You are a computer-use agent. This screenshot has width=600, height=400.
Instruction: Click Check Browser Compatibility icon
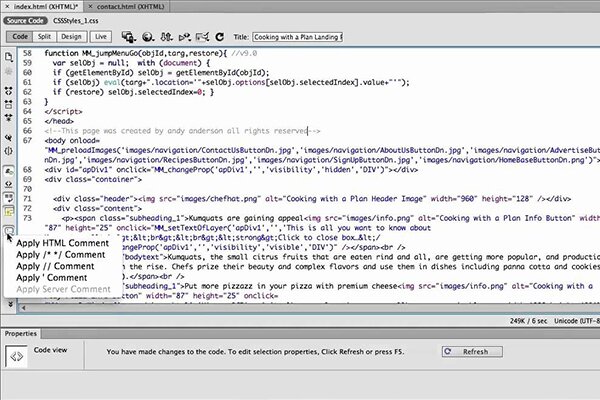point(202,37)
